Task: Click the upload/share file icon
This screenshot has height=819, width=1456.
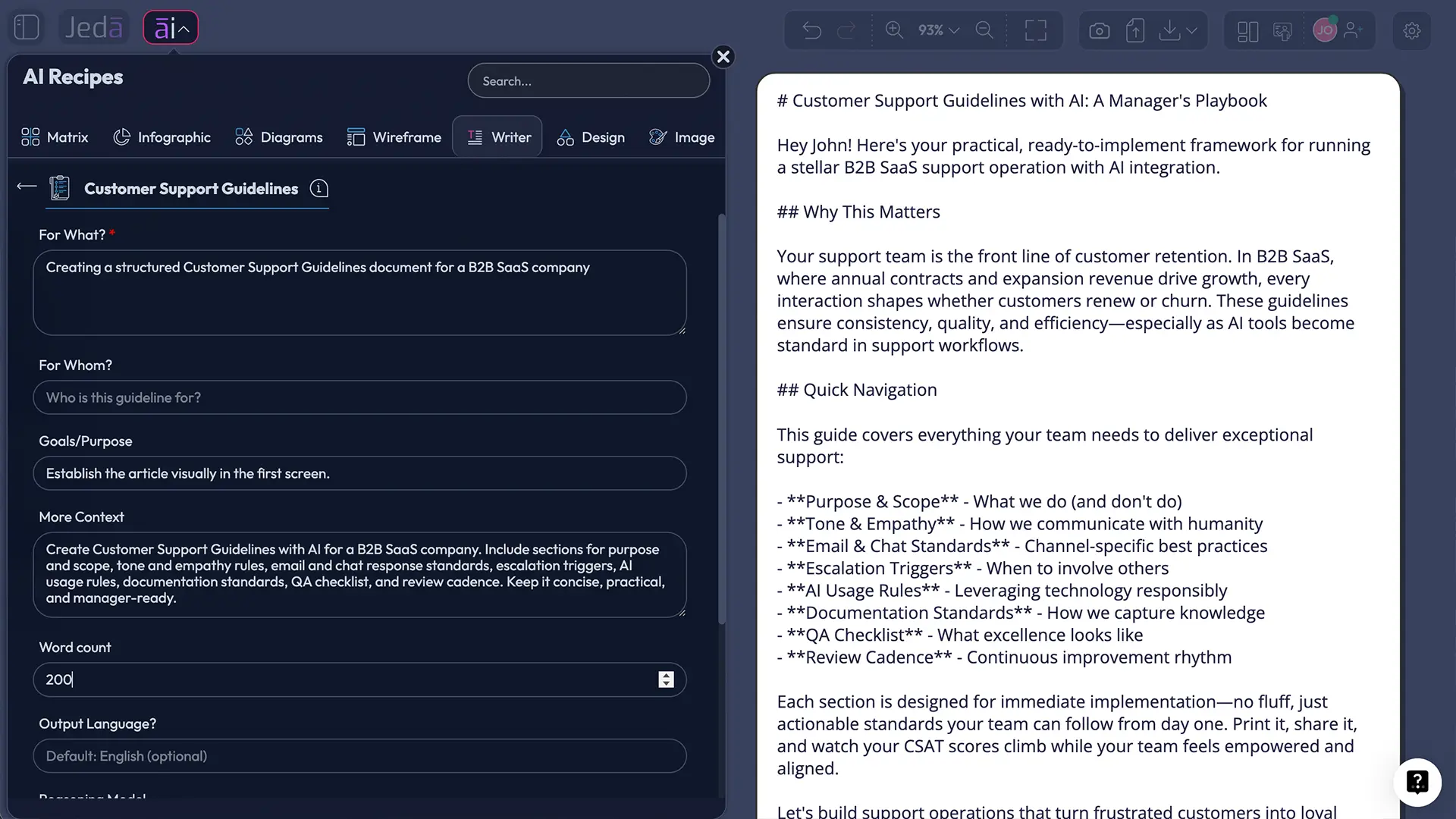Action: click(1134, 30)
